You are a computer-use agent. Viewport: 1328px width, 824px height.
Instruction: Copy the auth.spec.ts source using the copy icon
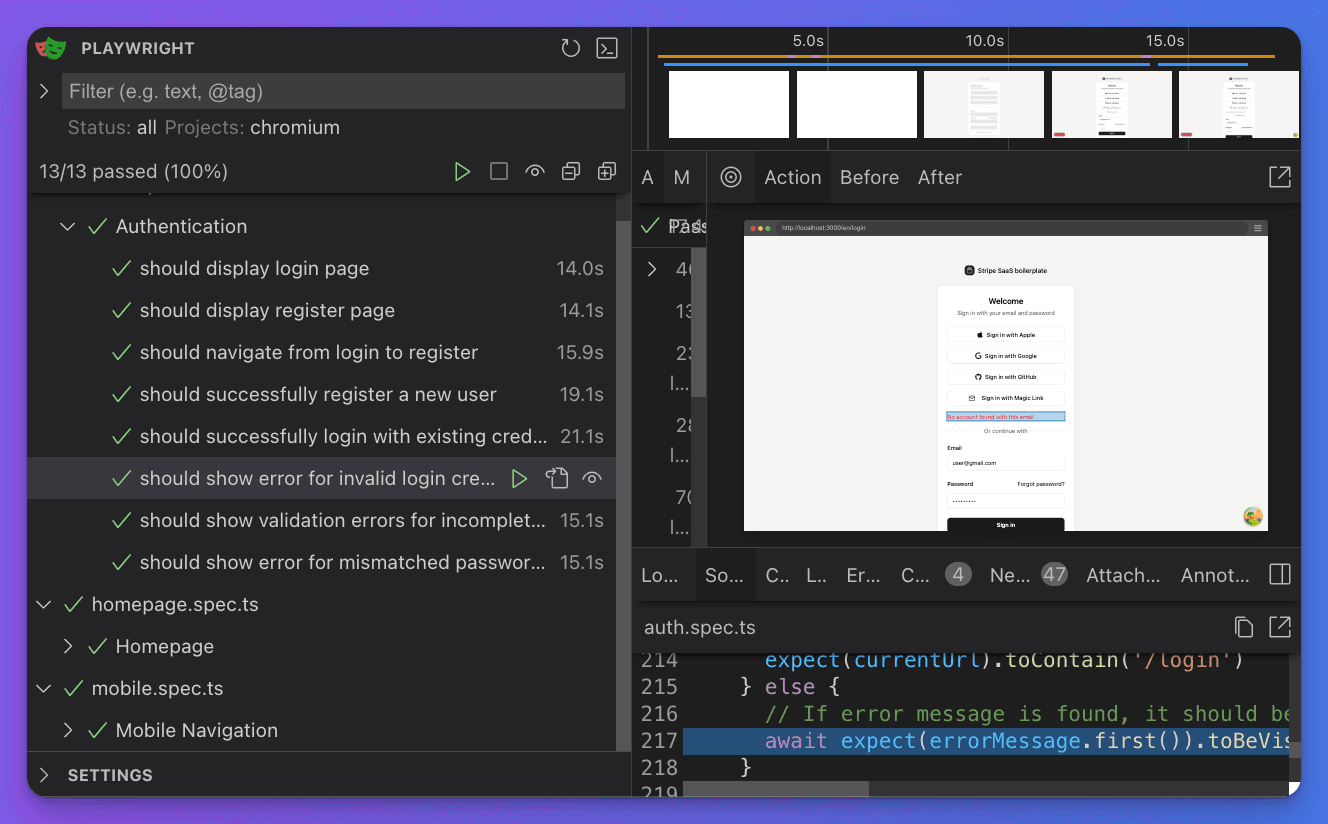[x=1243, y=627]
